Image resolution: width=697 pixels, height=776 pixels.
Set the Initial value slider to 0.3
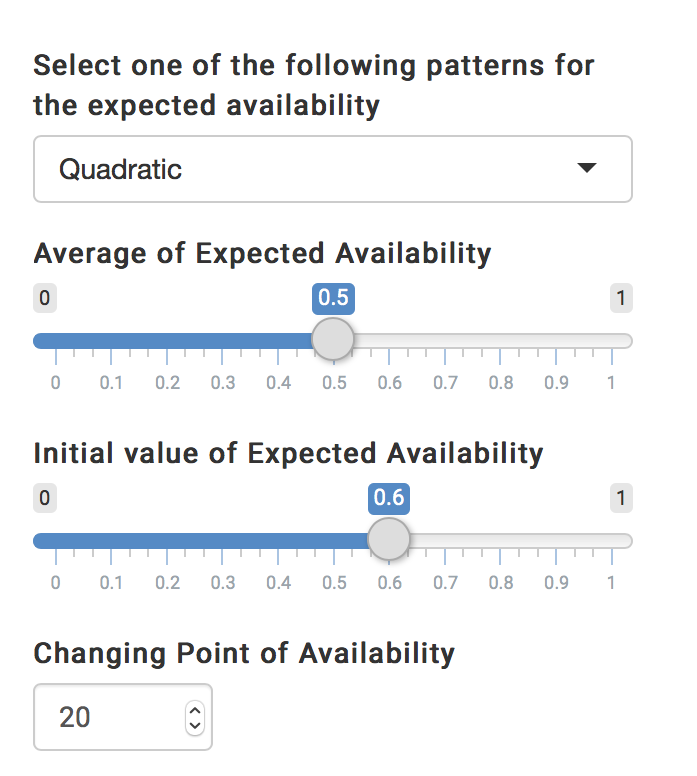tap(222, 541)
